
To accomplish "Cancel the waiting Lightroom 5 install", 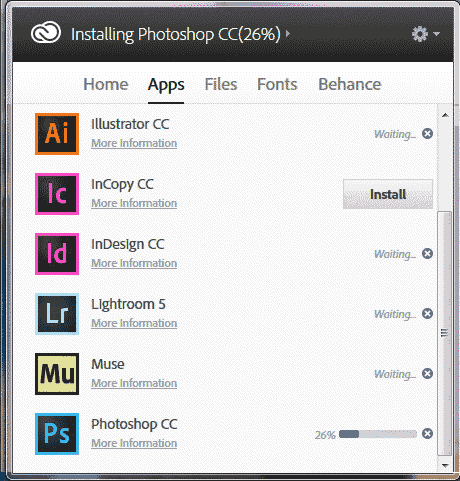I will 427,314.
